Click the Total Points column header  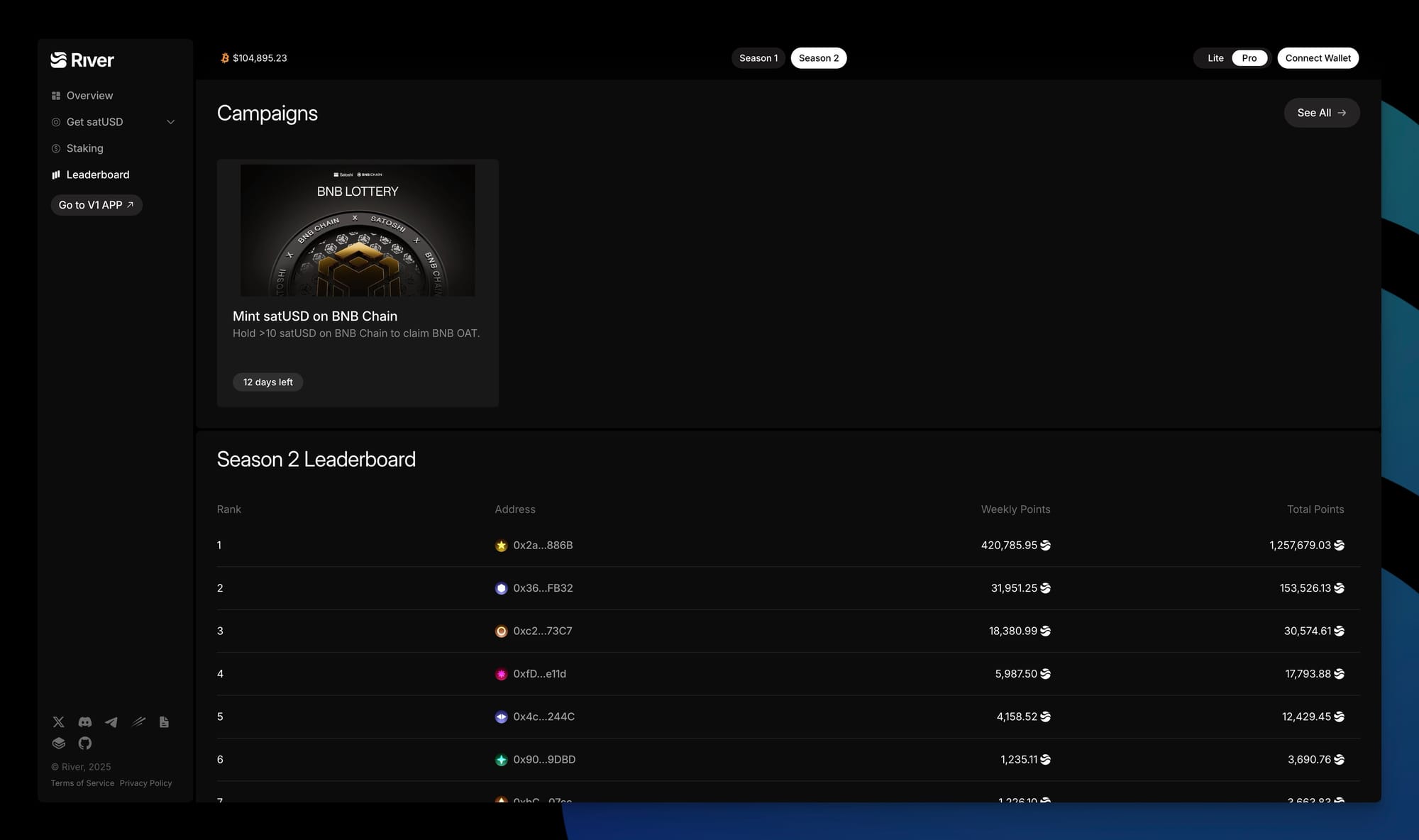tap(1315, 509)
